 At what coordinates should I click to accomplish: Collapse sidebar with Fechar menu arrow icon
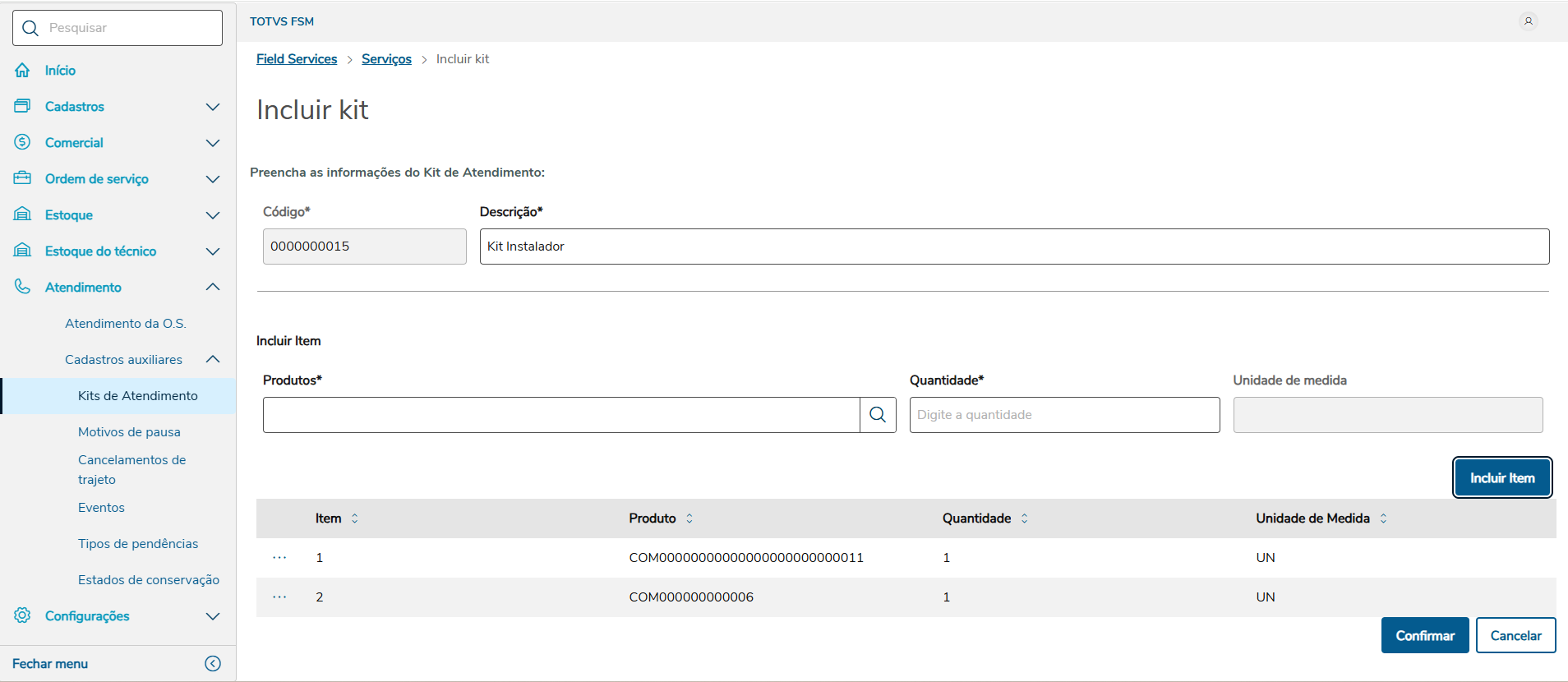point(213,664)
